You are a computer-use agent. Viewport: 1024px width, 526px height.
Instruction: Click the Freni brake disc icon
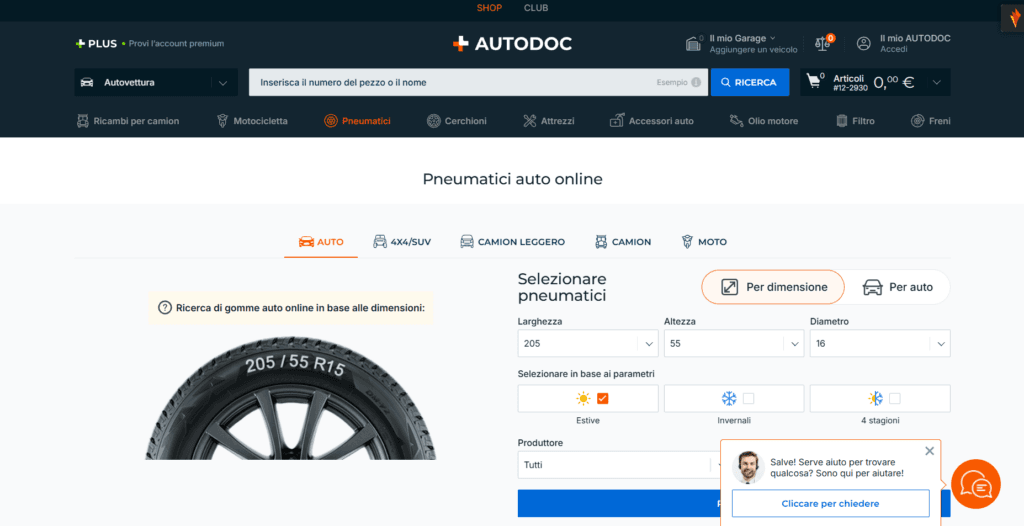(918, 121)
